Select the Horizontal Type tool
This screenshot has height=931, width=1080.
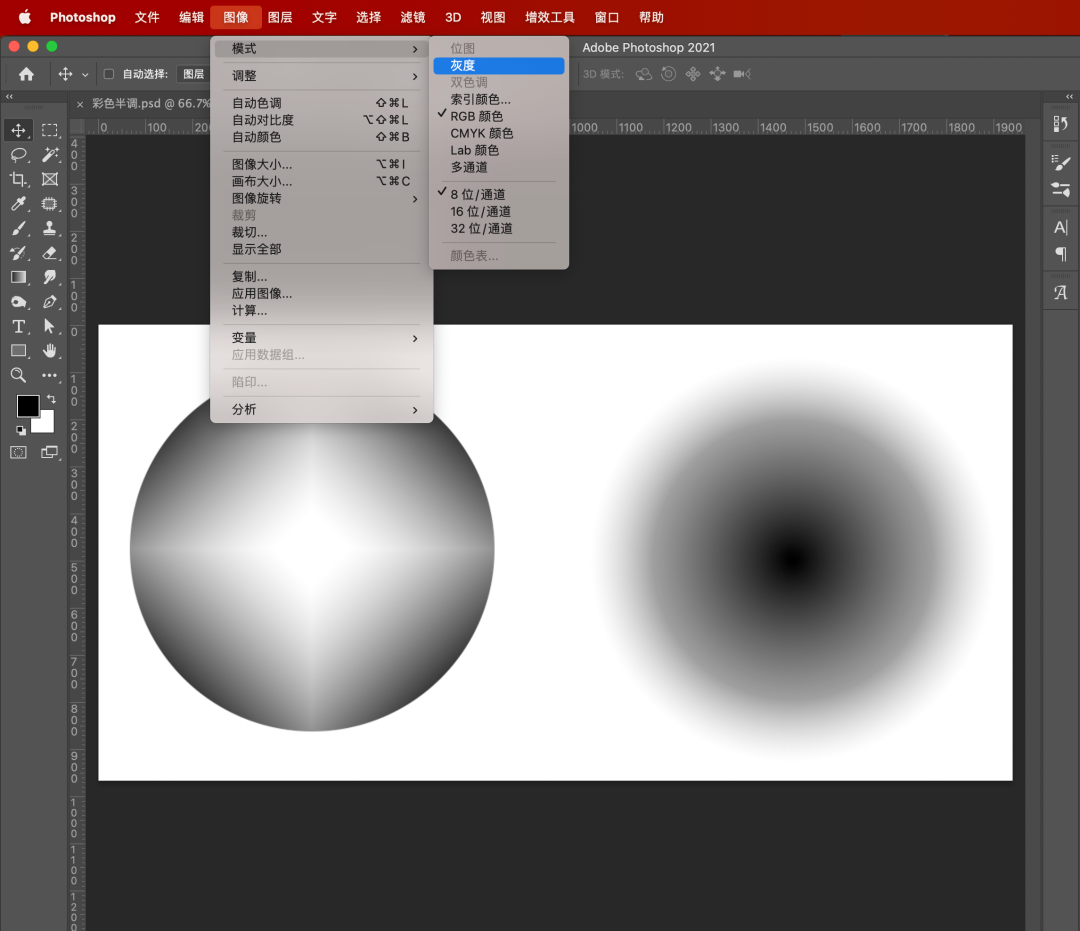click(x=18, y=326)
